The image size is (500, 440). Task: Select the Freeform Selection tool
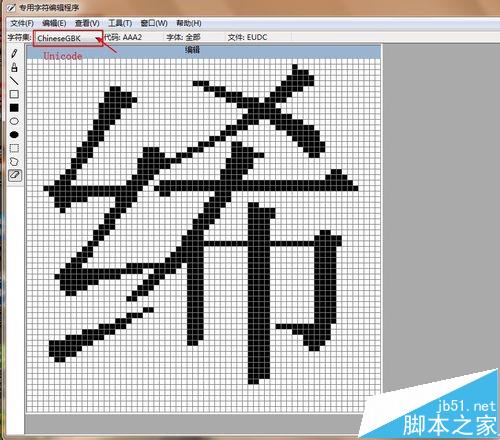click(14, 162)
